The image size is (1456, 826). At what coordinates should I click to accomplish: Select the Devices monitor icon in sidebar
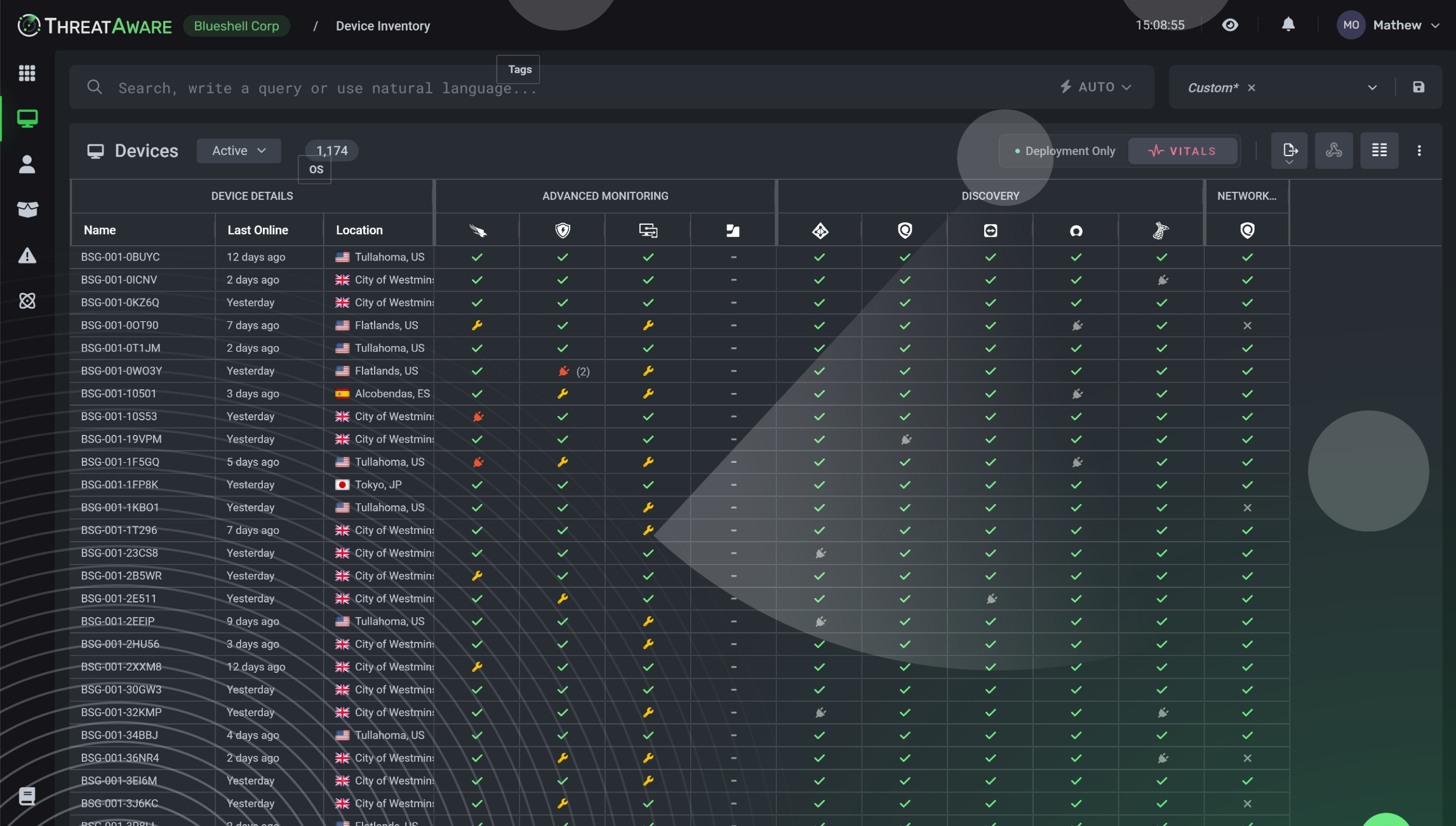click(x=27, y=119)
